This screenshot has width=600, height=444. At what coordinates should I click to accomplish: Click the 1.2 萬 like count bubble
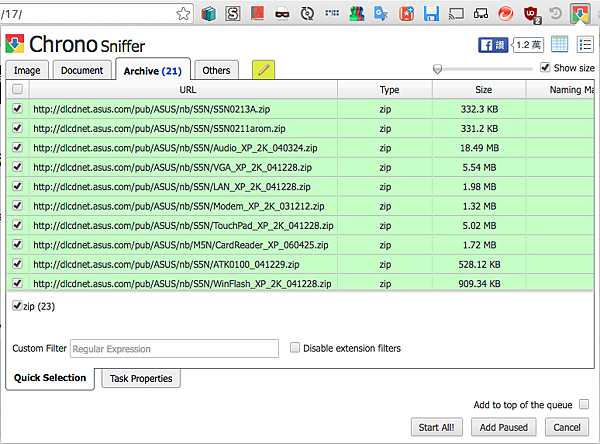tap(528, 45)
